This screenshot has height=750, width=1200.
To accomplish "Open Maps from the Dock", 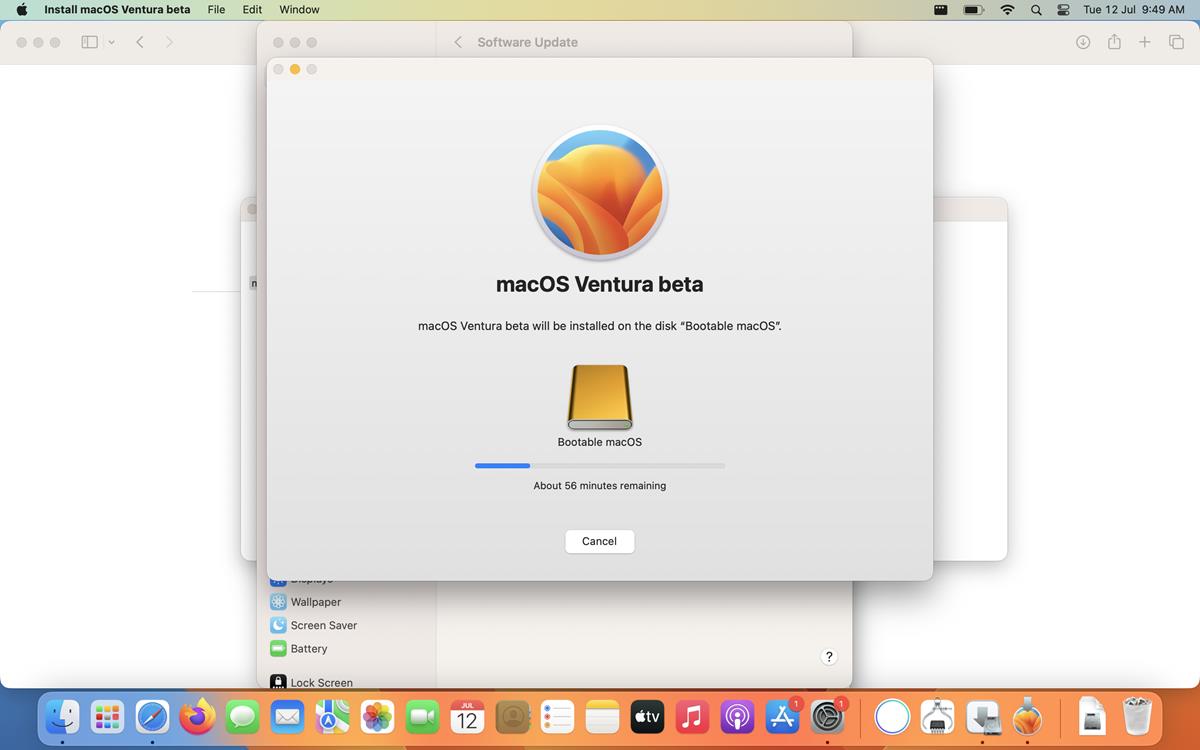I will 332,716.
